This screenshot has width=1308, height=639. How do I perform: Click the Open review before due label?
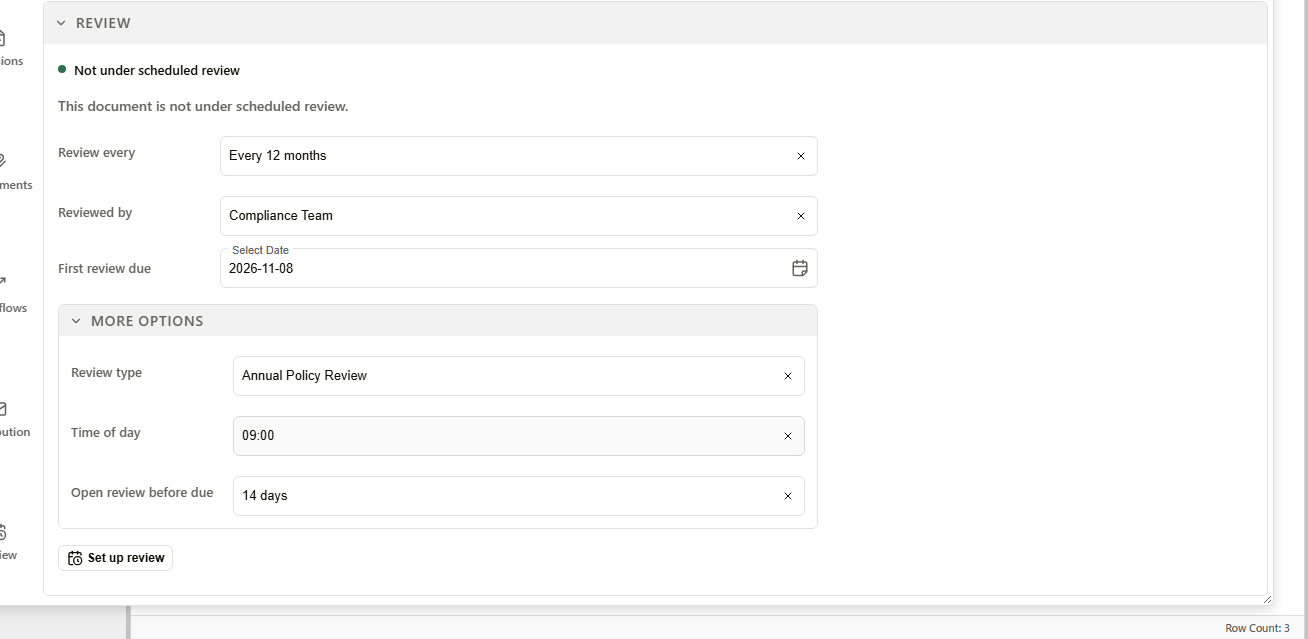pyautogui.click(x=142, y=493)
